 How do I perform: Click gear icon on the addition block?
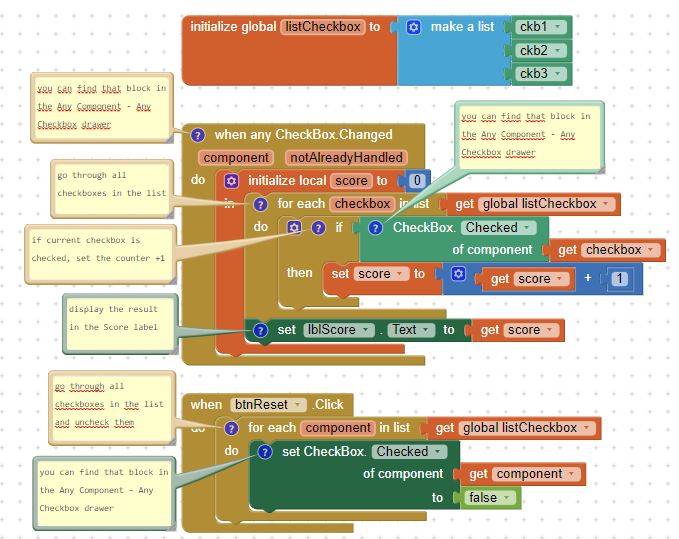[459, 274]
